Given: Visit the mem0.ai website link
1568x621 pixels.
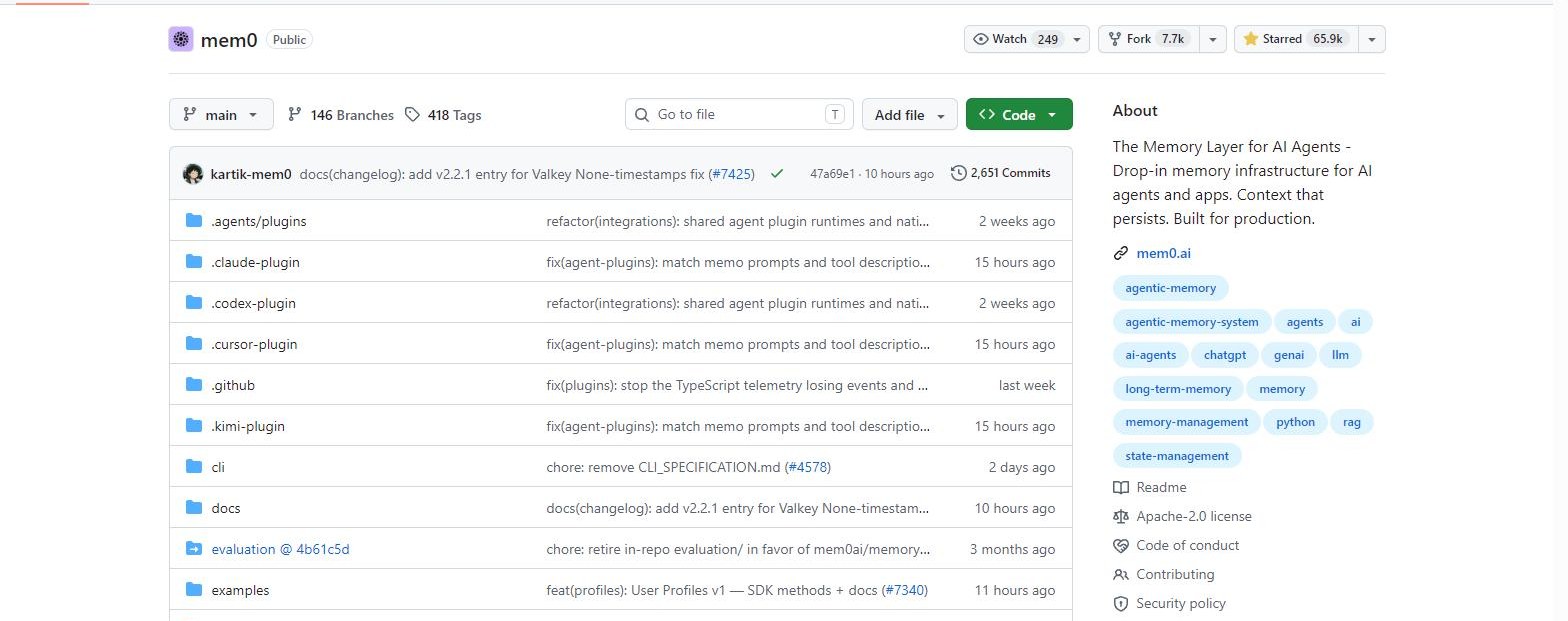Looking at the screenshot, I should point(1164,253).
